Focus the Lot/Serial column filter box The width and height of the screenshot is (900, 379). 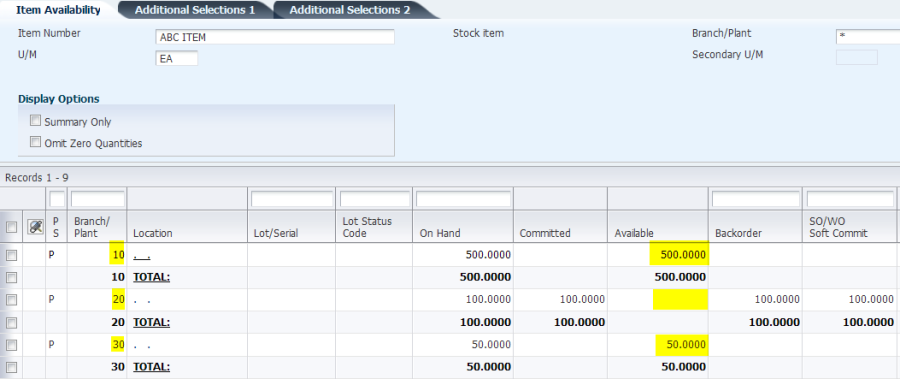[292, 199]
